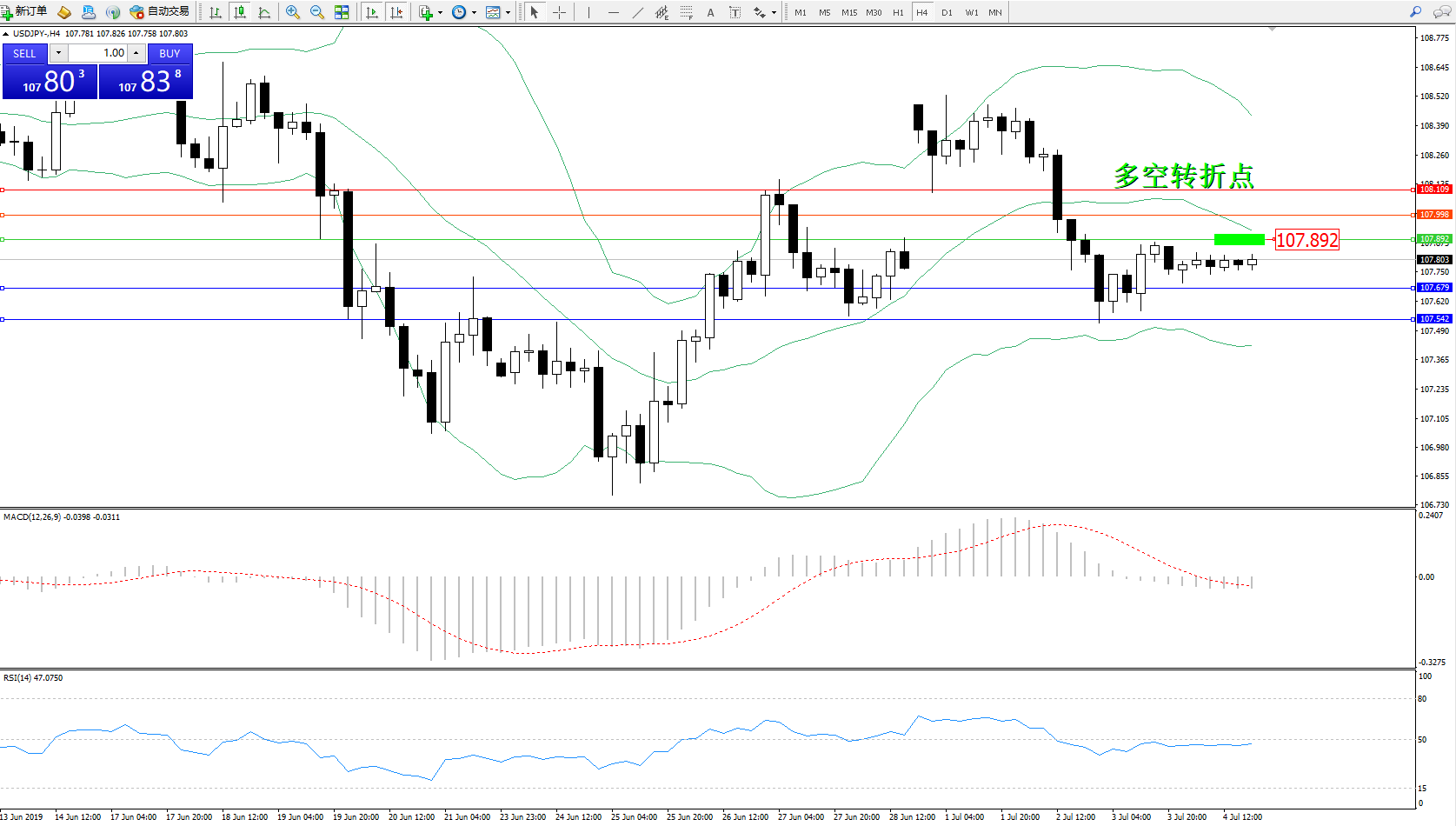Click the lot volume input field
Image resolution: width=1456 pixels, height=826 pixels.
click(98, 53)
